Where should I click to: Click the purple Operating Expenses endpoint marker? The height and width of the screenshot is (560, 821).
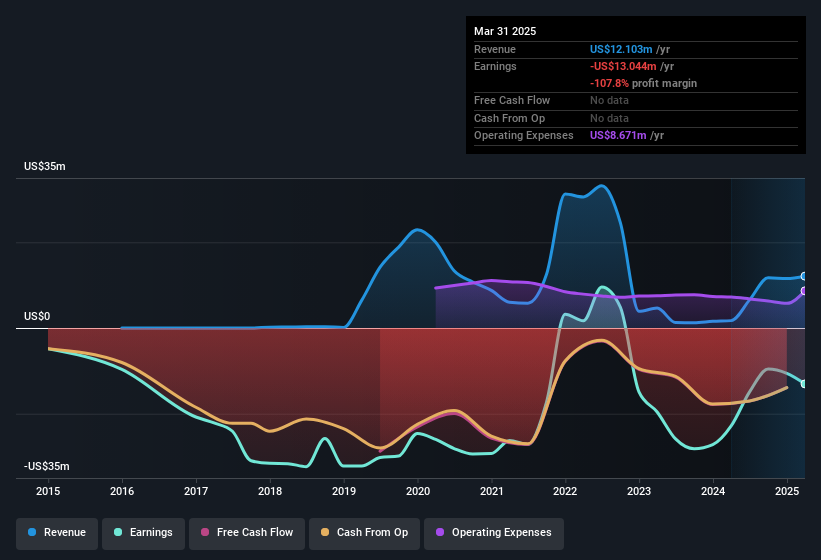pyautogui.click(x=804, y=291)
